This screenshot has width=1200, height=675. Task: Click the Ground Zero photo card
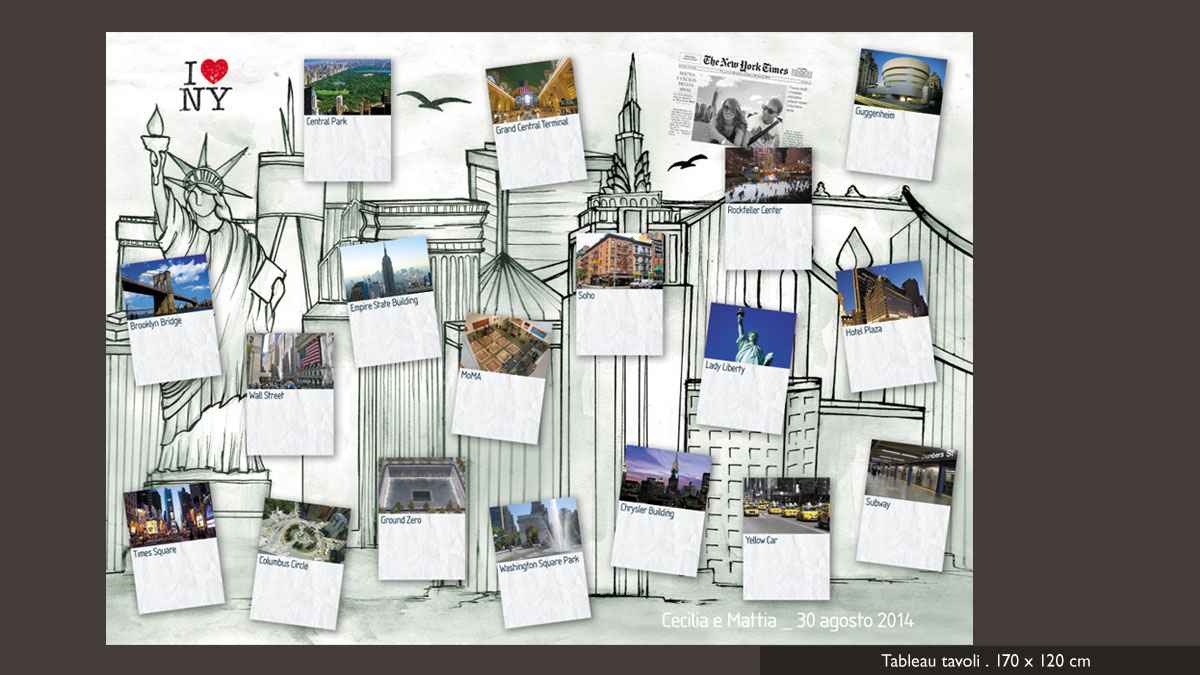tap(422, 519)
